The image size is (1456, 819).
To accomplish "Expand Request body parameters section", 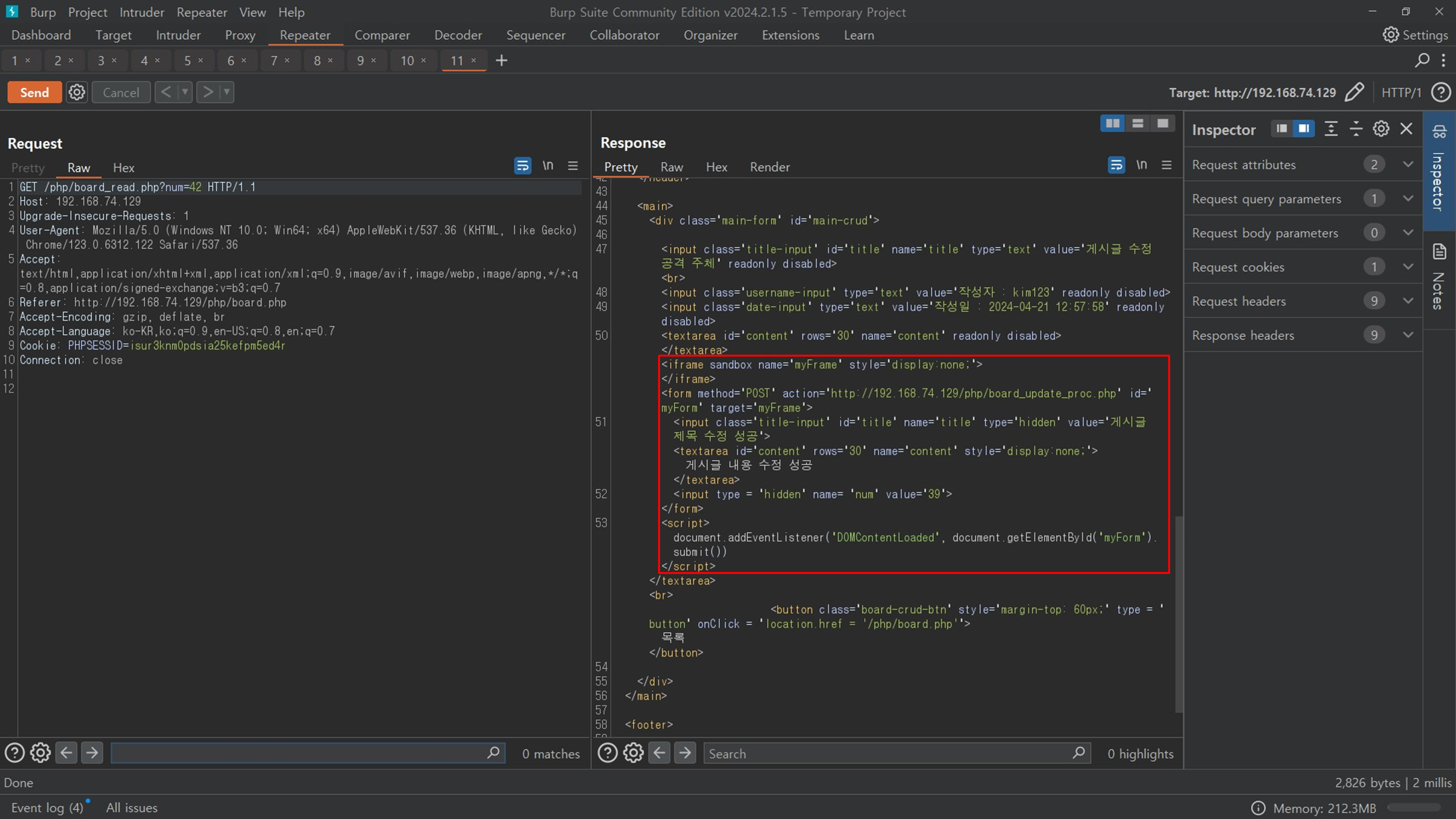I will [x=1303, y=232].
